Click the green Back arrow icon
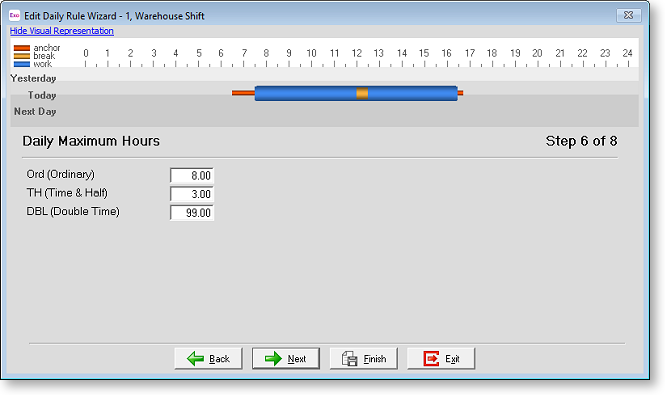This screenshot has width=665, height=395. click(195, 359)
